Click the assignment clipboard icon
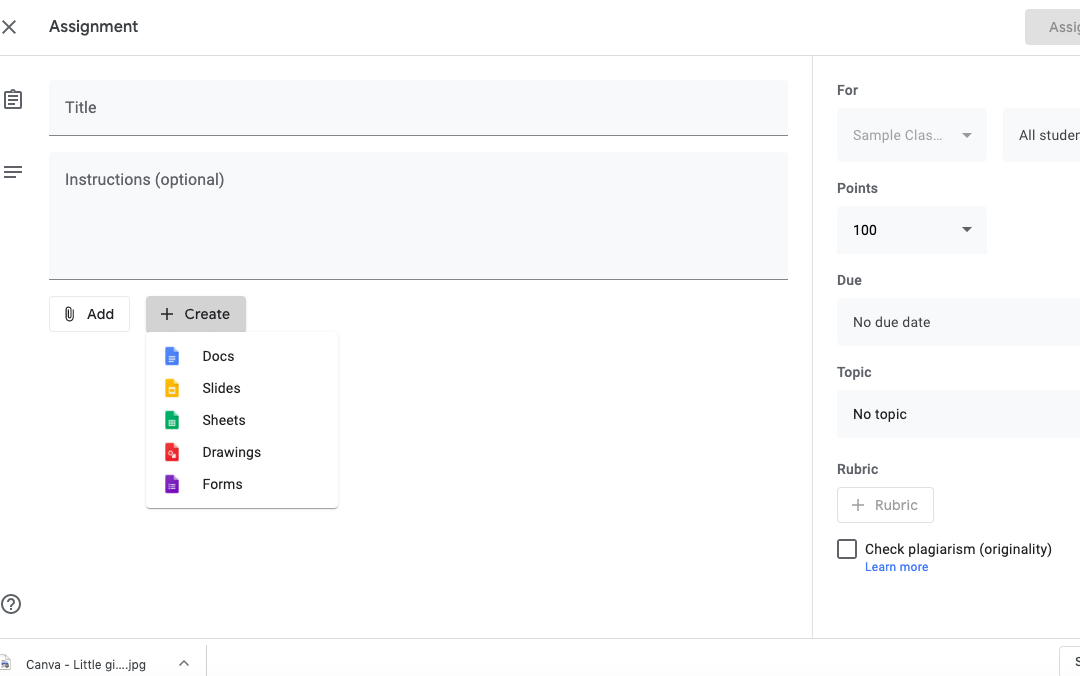 pos(13,99)
